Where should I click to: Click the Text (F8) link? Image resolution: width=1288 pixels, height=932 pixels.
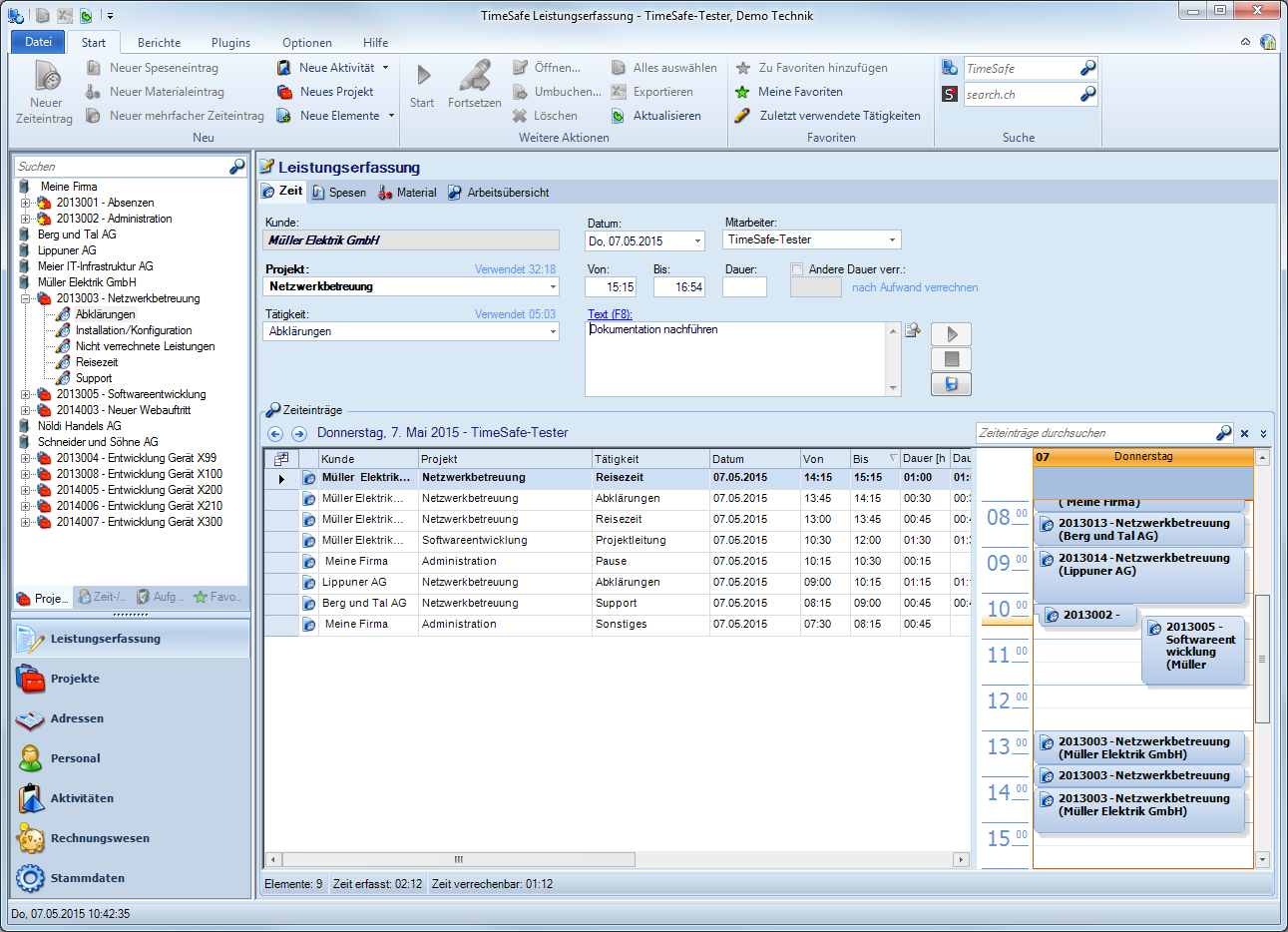click(610, 314)
